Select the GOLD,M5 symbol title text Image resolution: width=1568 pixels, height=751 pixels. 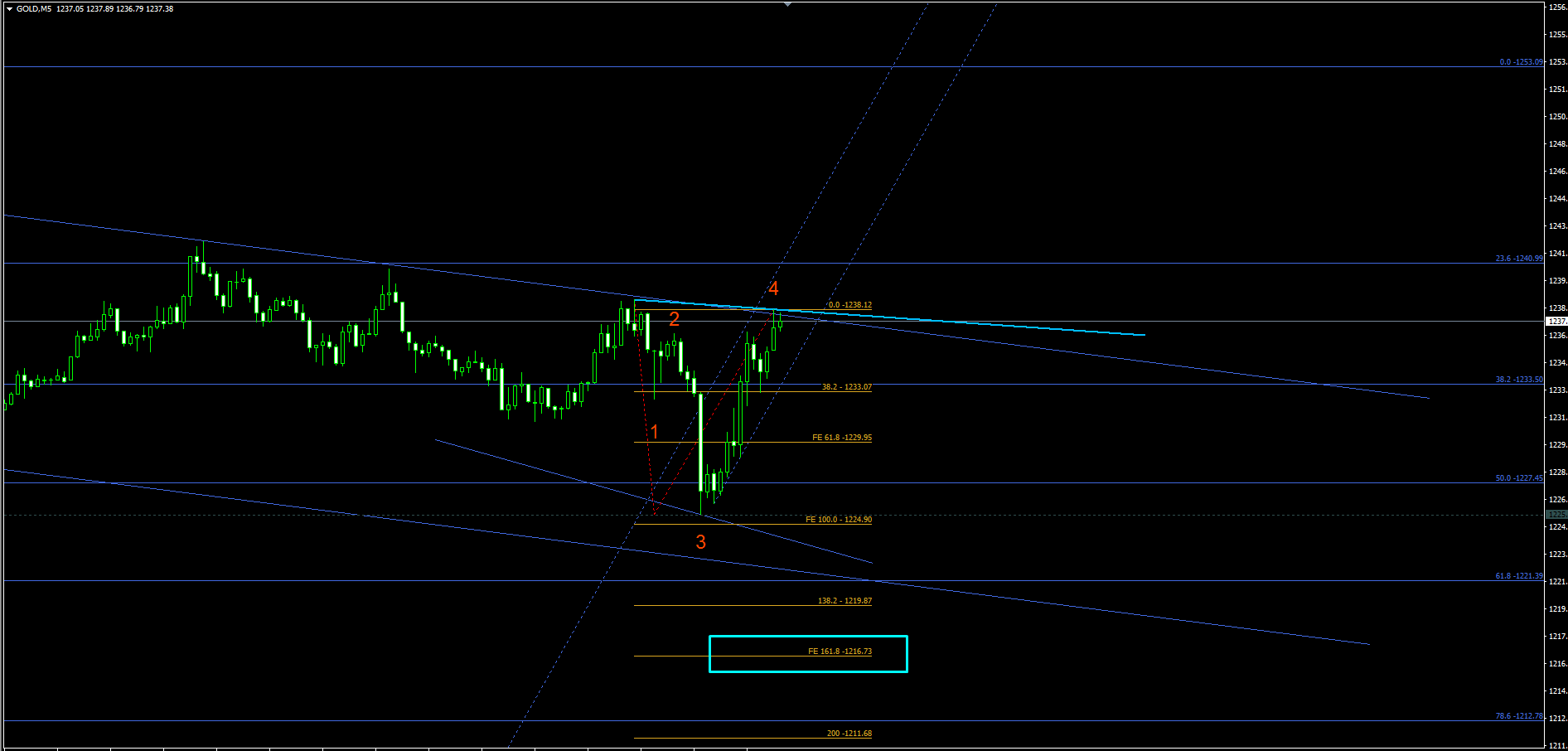click(x=34, y=9)
